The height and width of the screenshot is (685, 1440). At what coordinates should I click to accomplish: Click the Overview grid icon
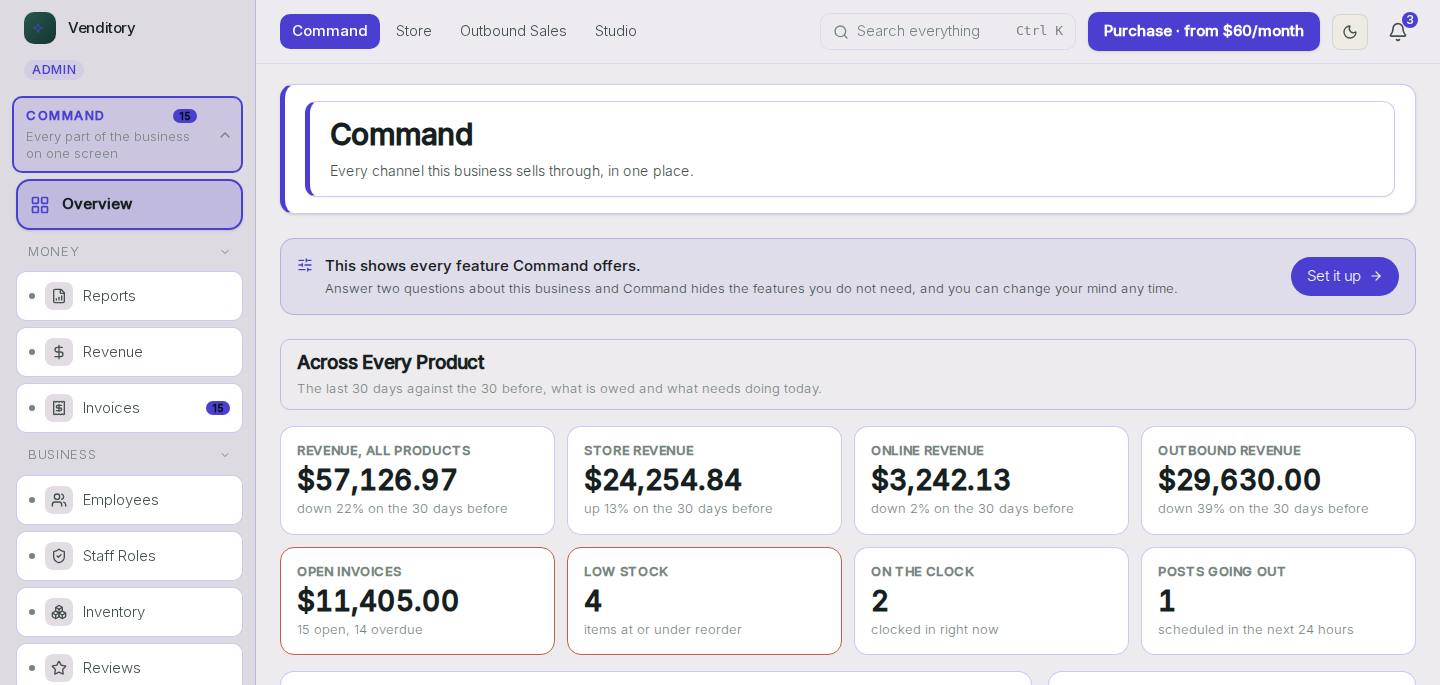[x=40, y=205]
